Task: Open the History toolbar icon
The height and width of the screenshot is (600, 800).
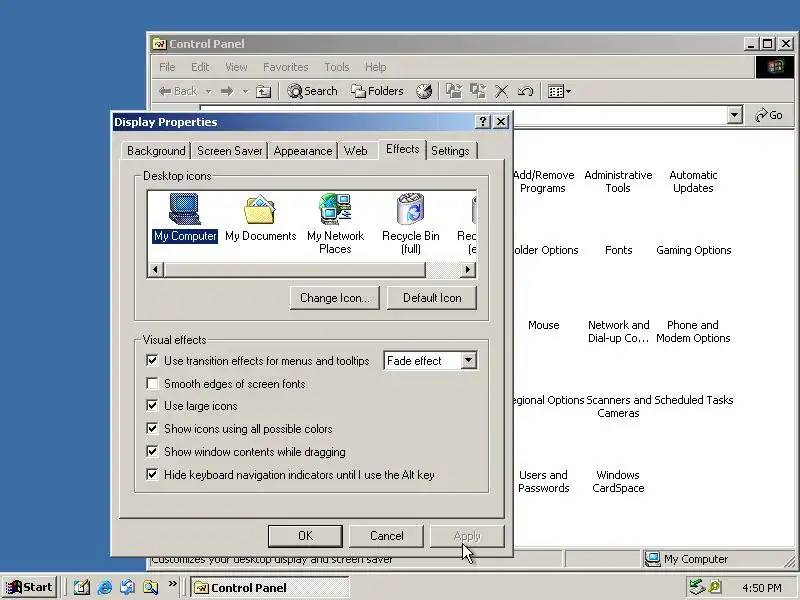Action: pos(424,91)
